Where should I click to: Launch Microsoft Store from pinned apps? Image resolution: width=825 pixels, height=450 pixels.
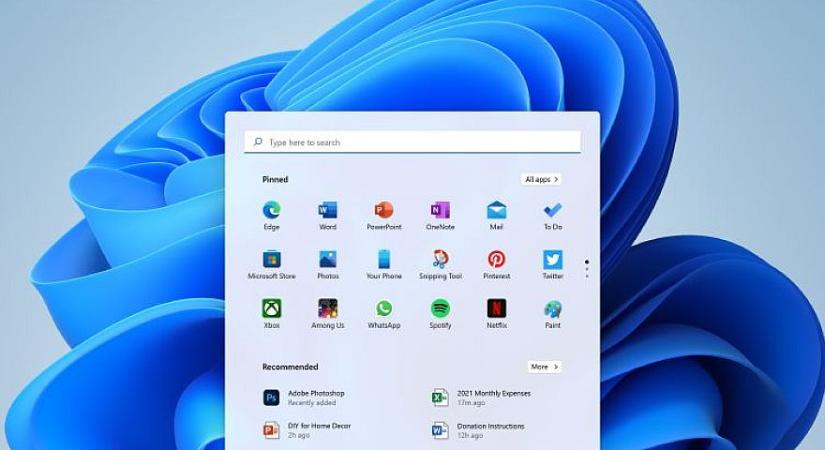tap(271, 259)
